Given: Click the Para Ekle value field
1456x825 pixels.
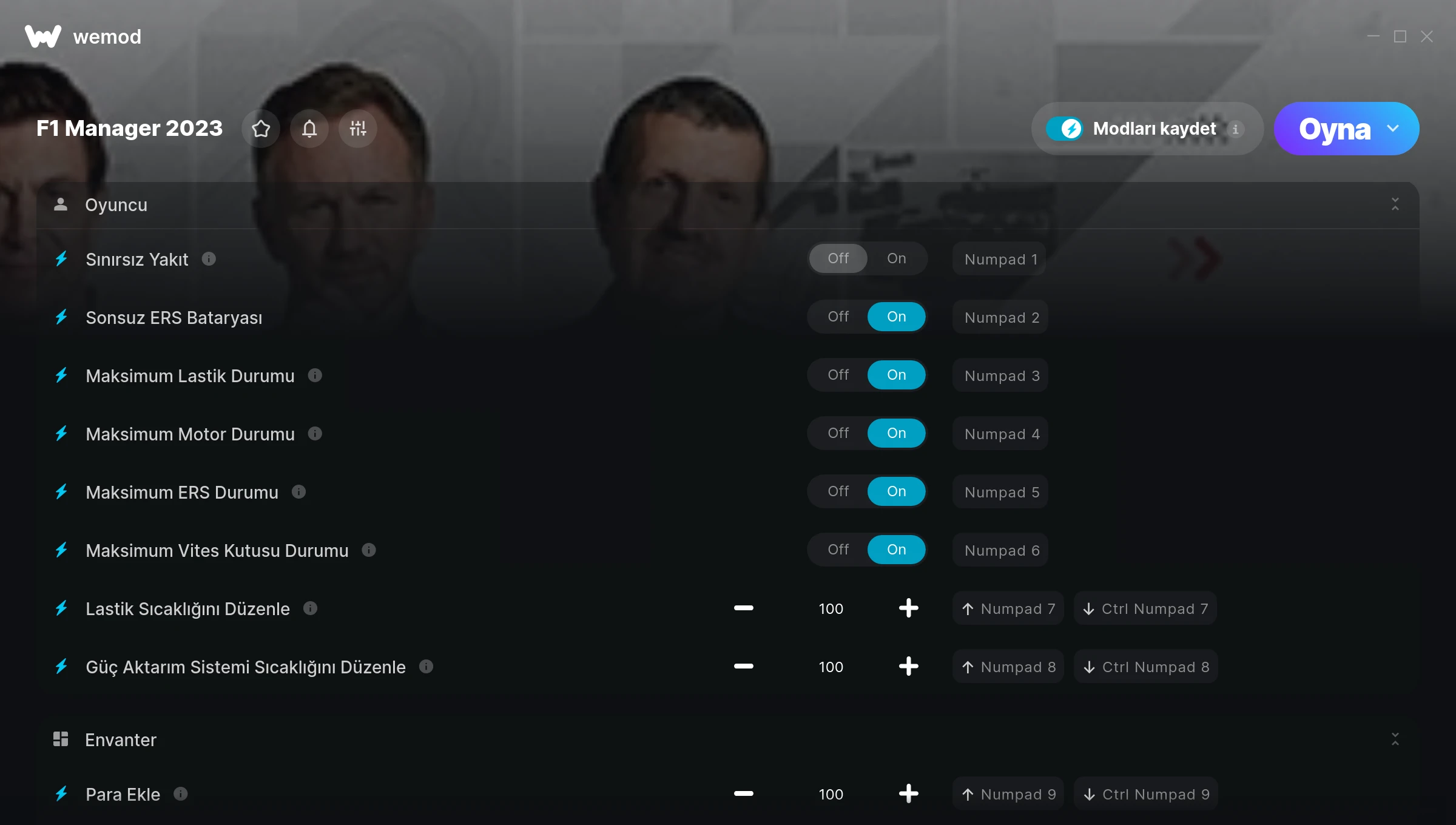Looking at the screenshot, I should pyautogui.click(x=831, y=794).
